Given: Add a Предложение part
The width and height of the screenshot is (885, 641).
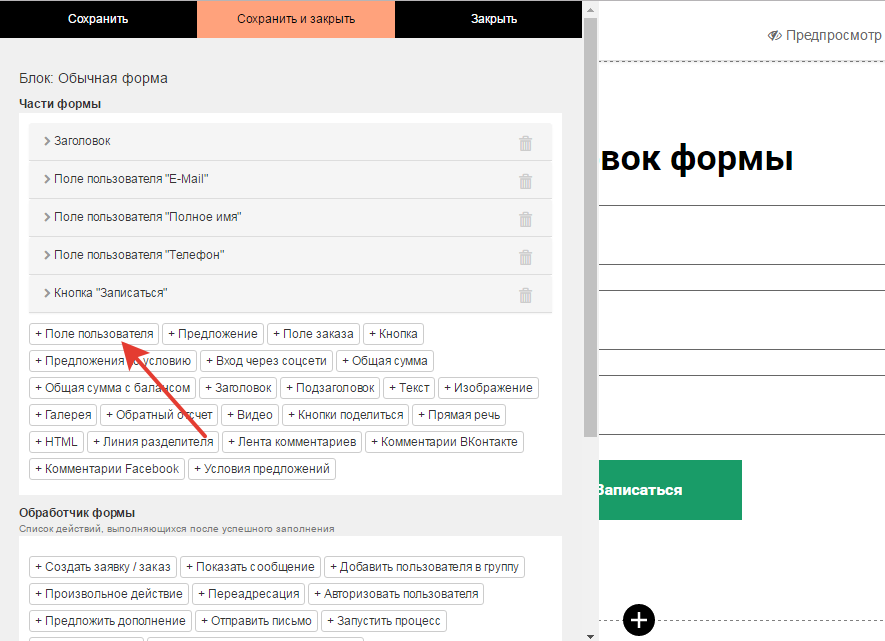Looking at the screenshot, I should coord(213,334).
